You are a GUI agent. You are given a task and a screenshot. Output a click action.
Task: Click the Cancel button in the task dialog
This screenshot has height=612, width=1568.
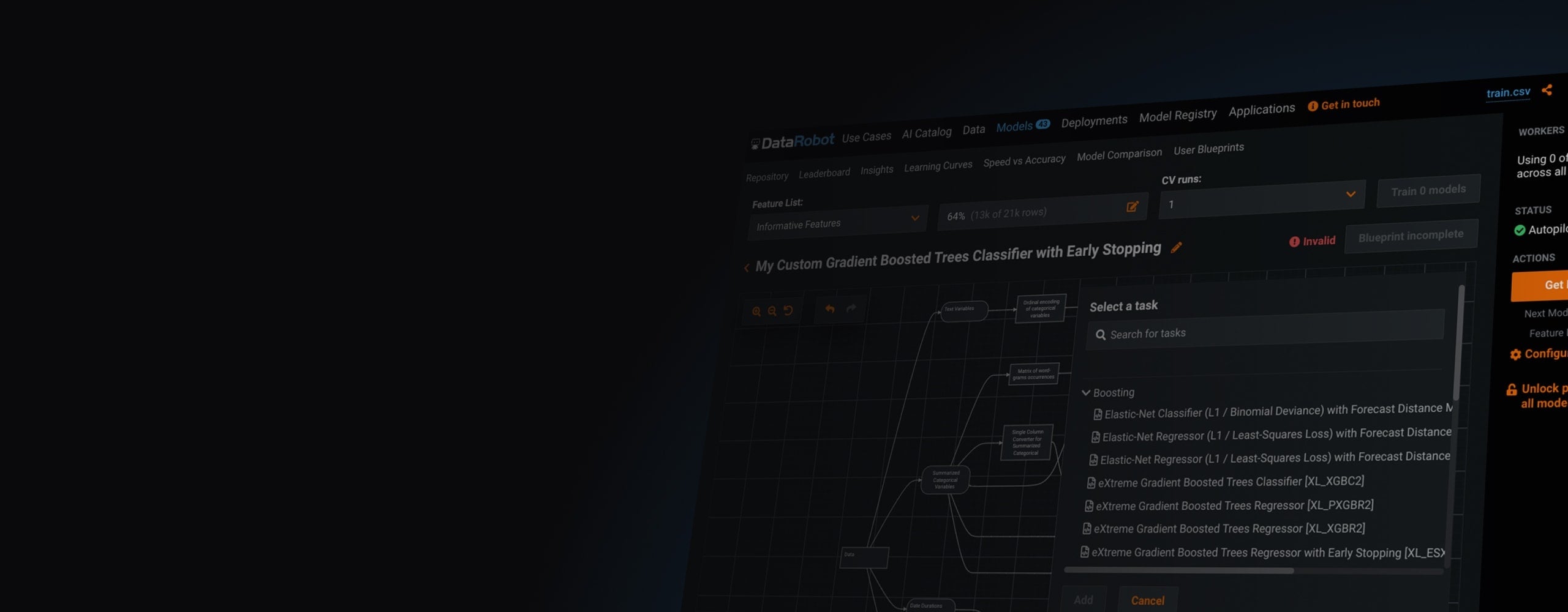point(1147,600)
